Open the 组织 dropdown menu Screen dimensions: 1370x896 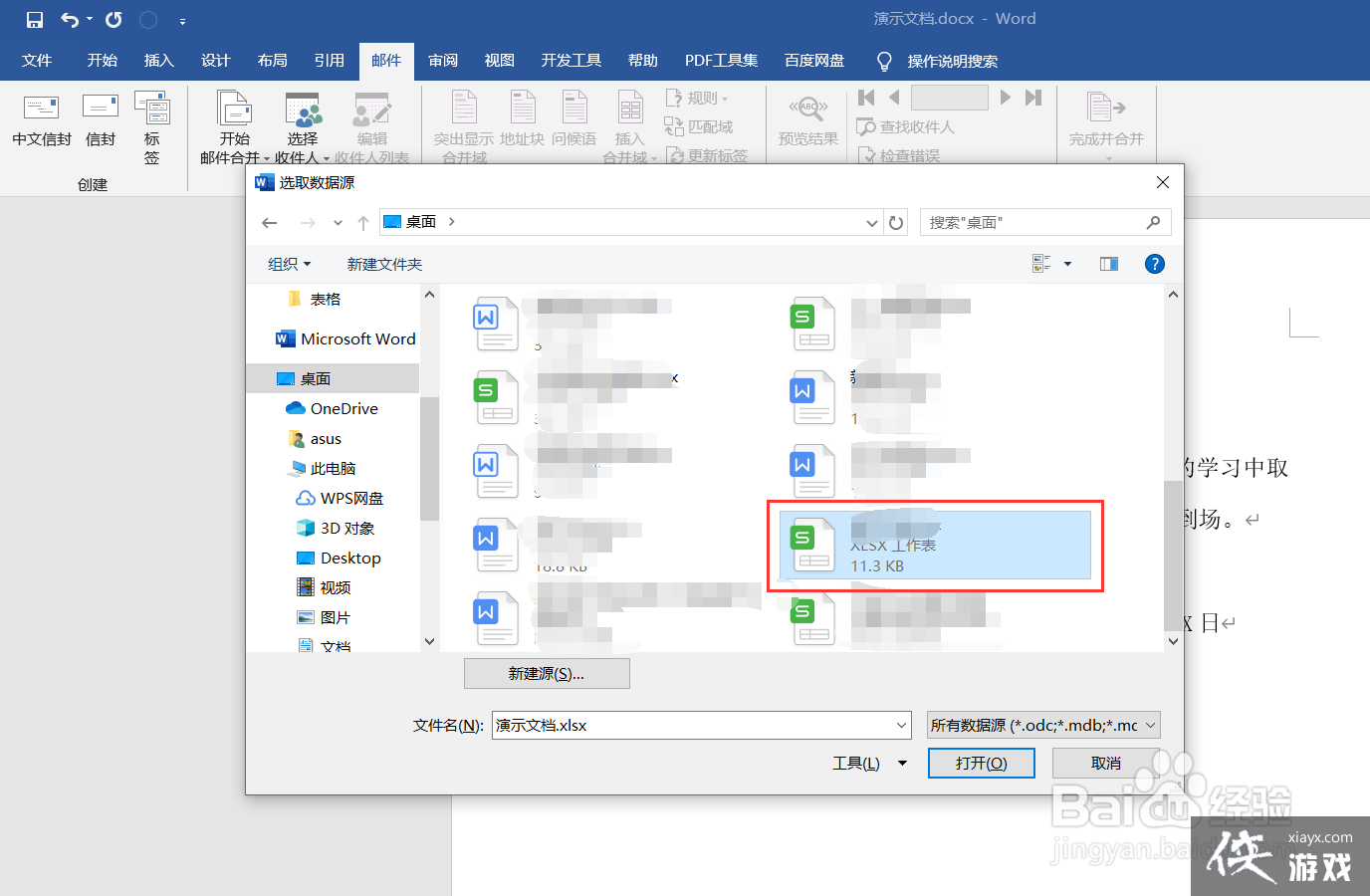coord(290,264)
